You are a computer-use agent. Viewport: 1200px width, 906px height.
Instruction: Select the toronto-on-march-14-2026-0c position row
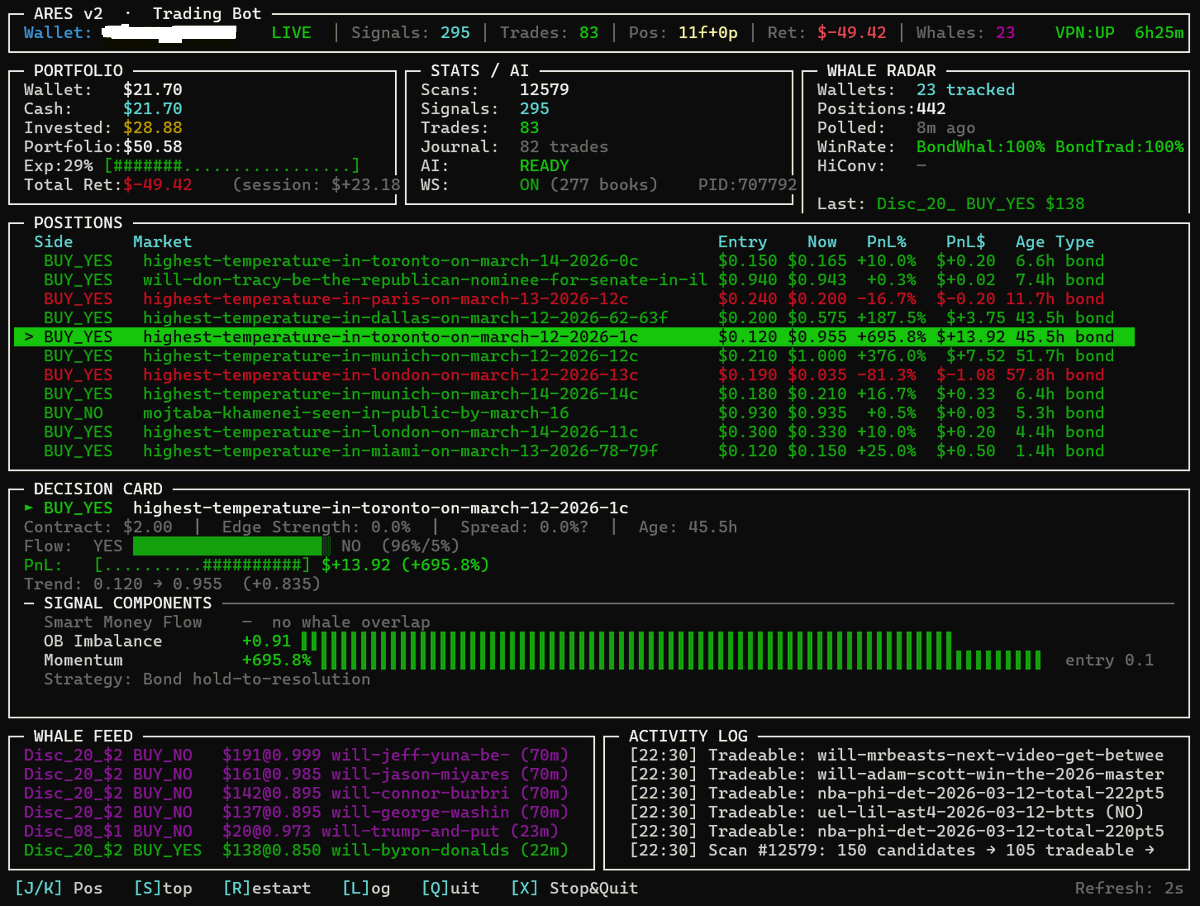pyautogui.click(x=574, y=261)
